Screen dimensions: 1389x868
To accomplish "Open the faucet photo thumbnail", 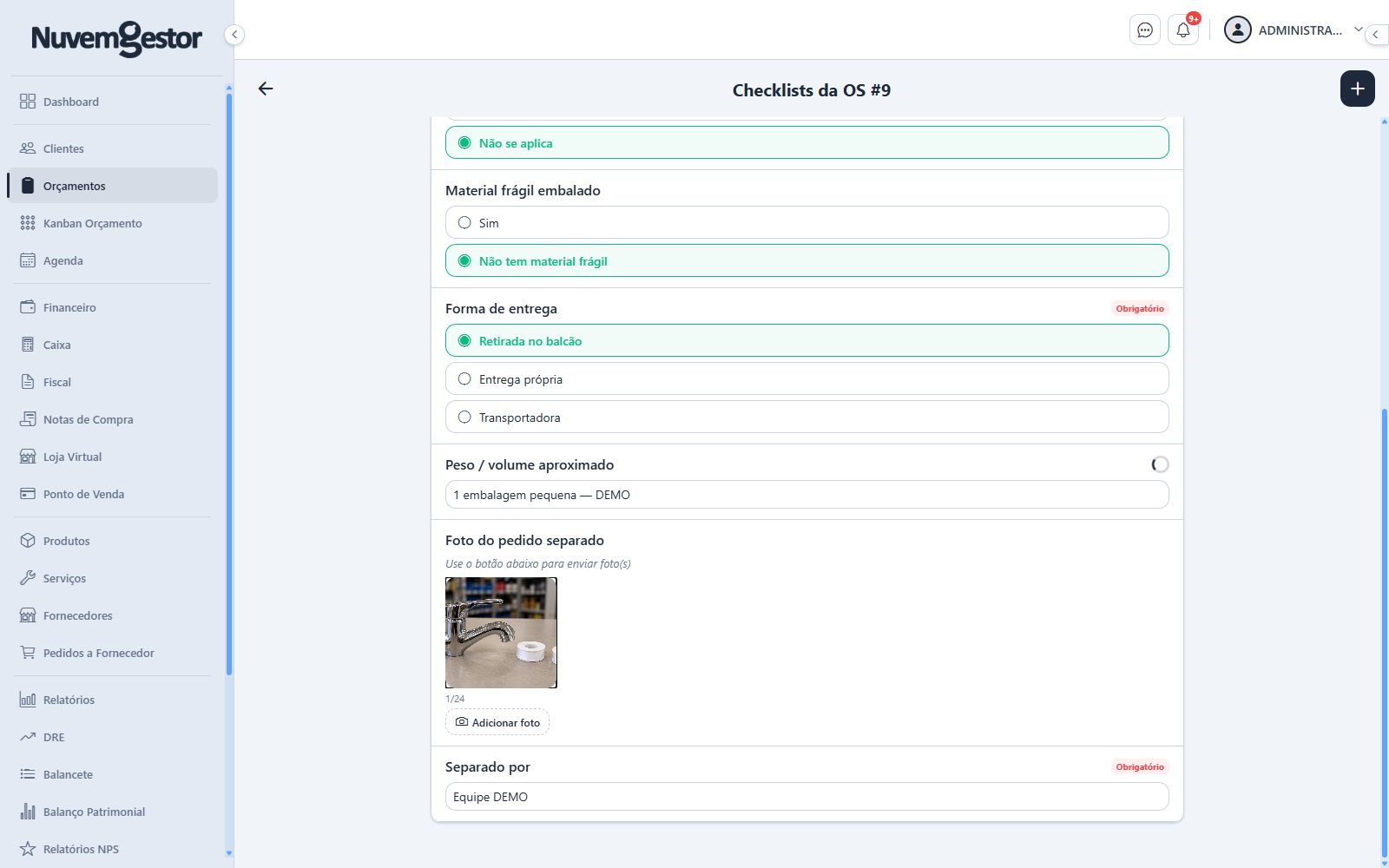I will (501, 633).
